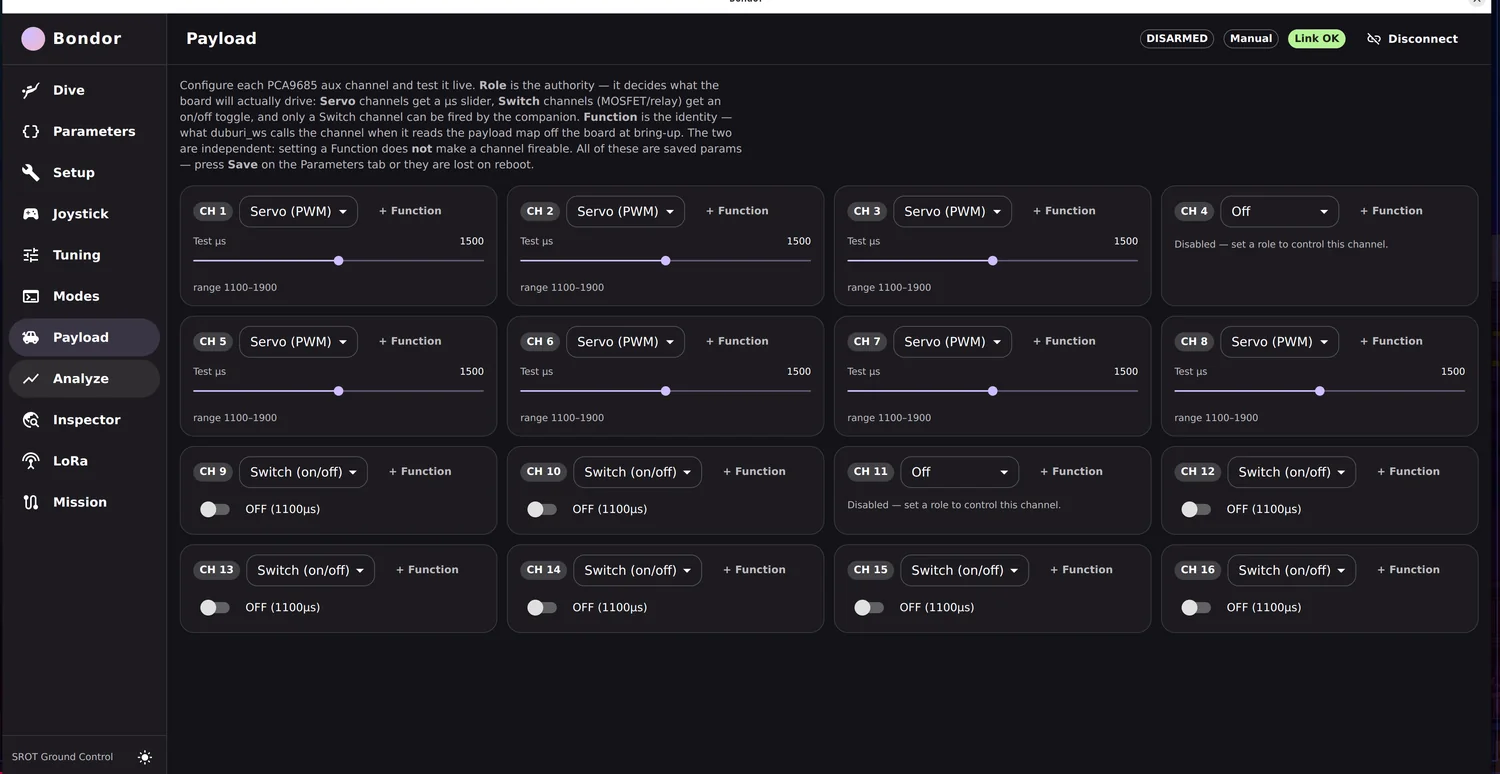Expand CH 9 Switch (on/off) dropdown
1500x774 pixels.
(x=303, y=472)
